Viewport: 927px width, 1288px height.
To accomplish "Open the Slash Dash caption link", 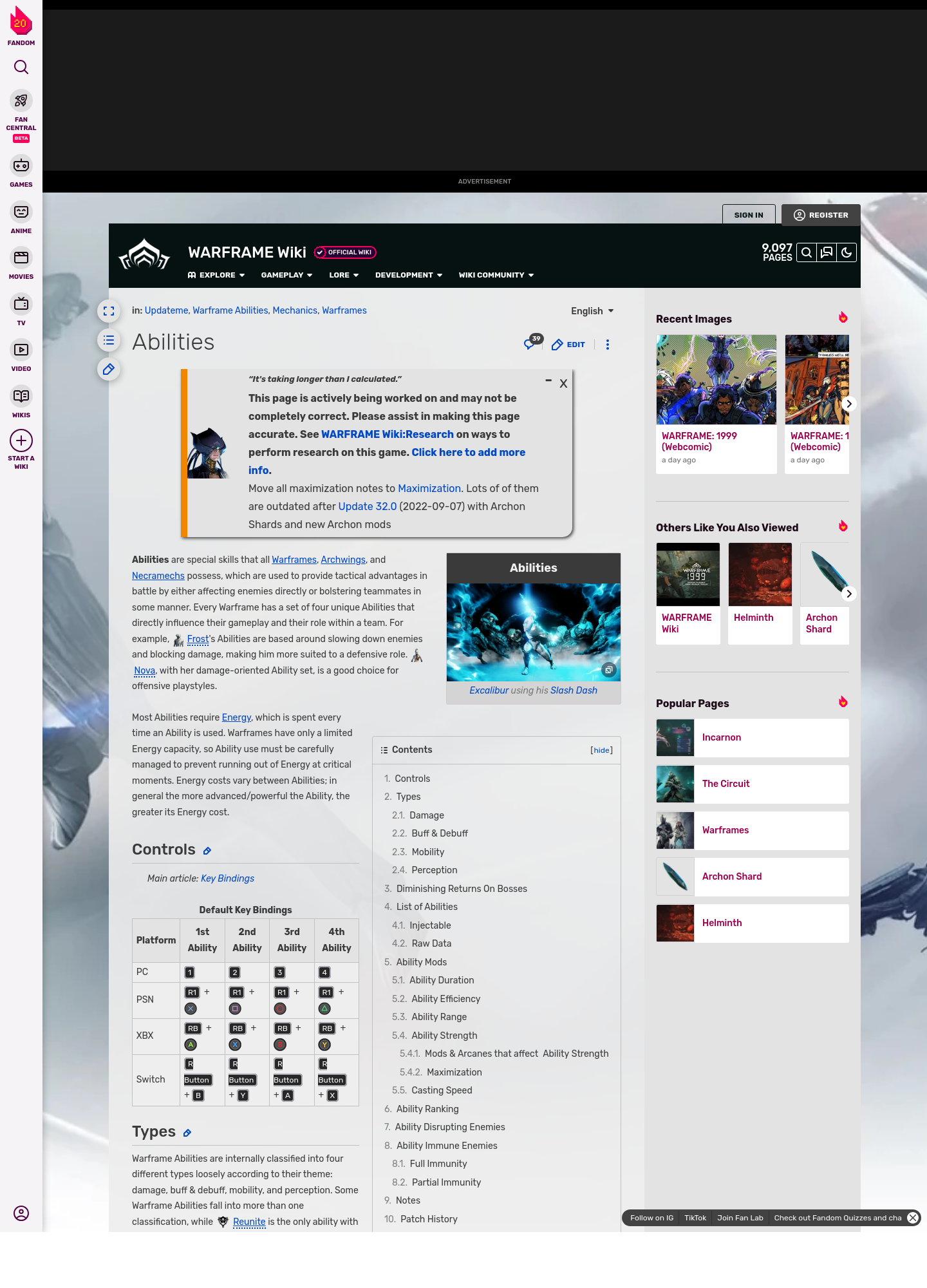I will (574, 690).
